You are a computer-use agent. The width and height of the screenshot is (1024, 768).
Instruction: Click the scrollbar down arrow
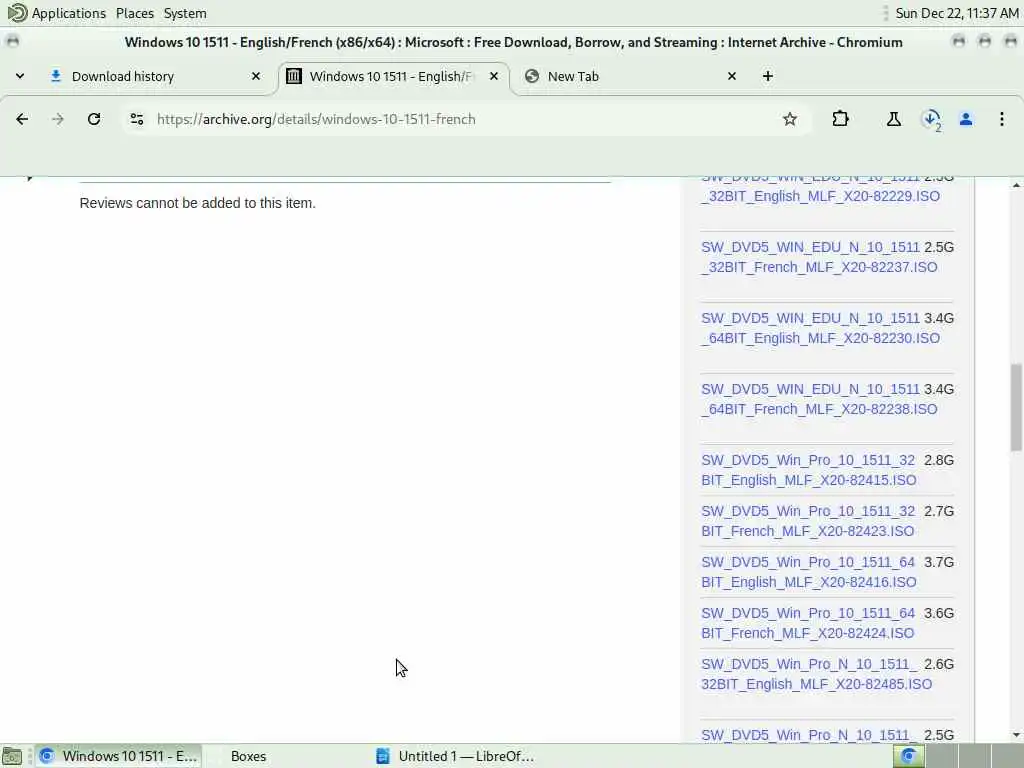pyautogui.click(x=1016, y=735)
